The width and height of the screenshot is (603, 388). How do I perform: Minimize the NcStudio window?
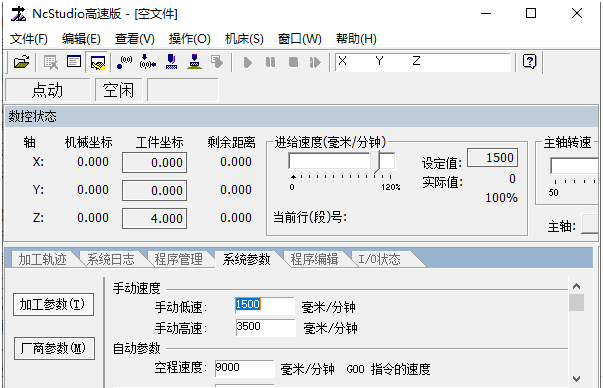pyautogui.click(x=486, y=13)
